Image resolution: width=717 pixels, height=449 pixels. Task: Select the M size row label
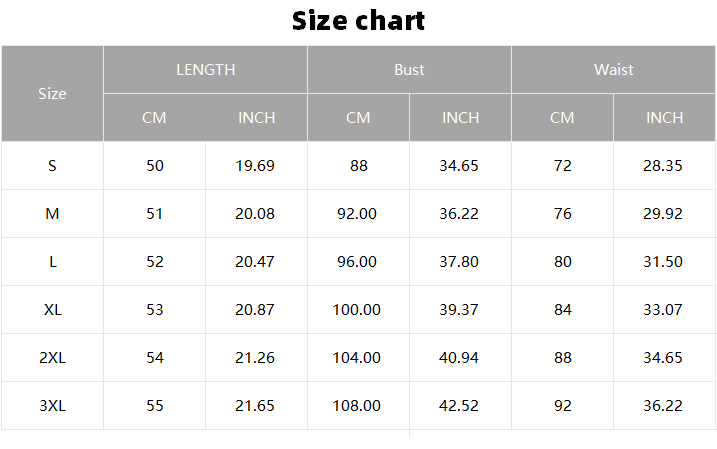52,214
